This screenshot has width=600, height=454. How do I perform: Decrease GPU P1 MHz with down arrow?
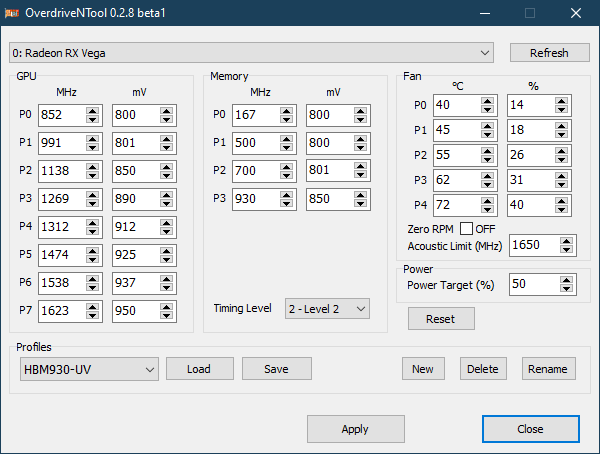[x=92, y=148]
